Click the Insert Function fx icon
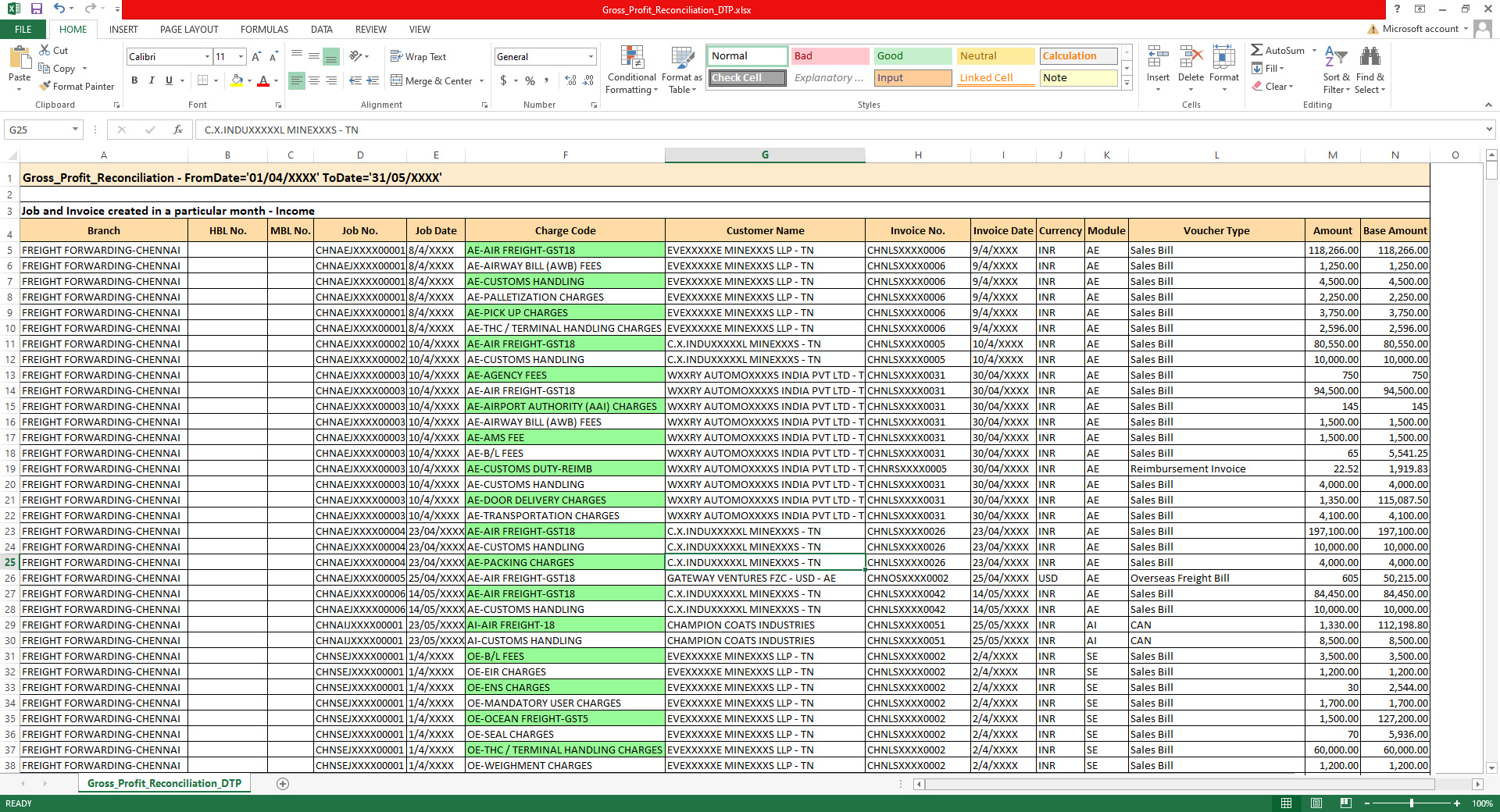Image resolution: width=1500 pixels, height=812 pixels. (x=178, y=130)
